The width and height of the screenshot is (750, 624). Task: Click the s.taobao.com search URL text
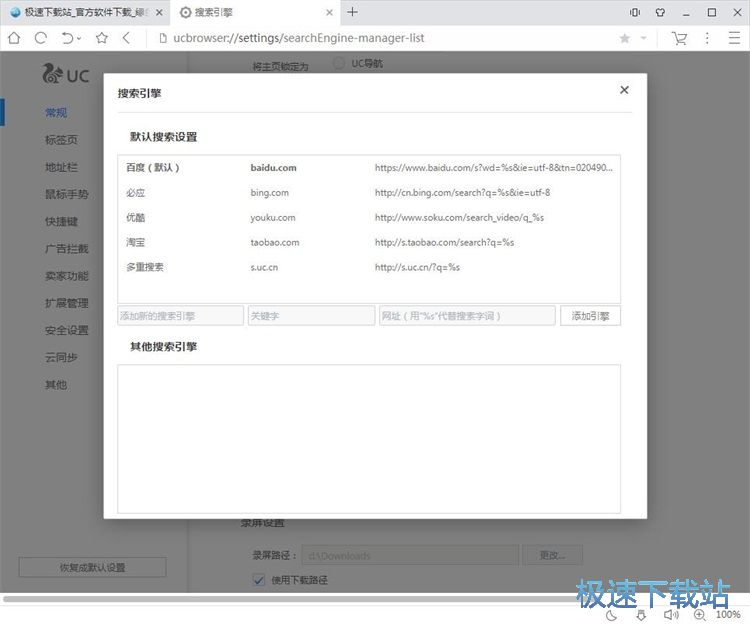point(444,242)
